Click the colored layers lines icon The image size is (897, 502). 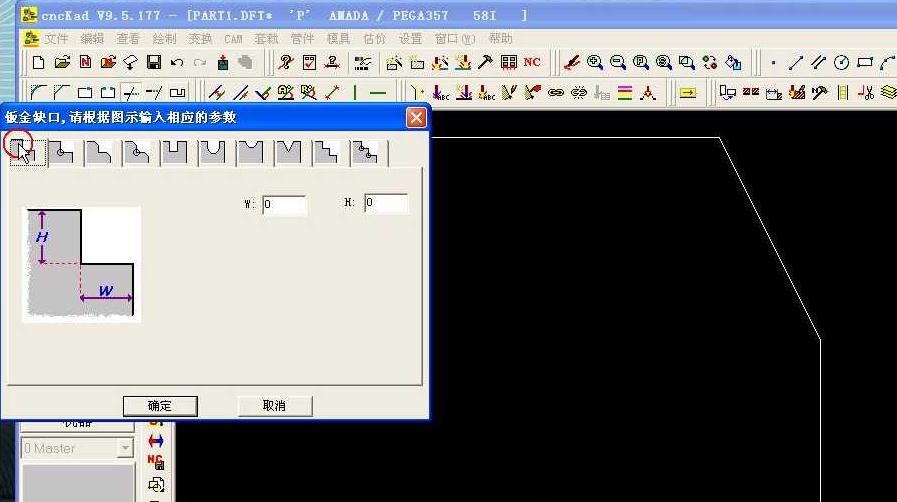[625, 92]
